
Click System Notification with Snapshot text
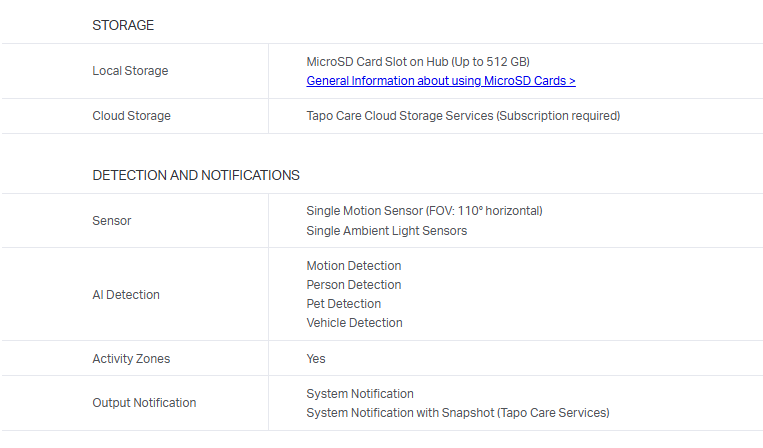tap(457, 413)
